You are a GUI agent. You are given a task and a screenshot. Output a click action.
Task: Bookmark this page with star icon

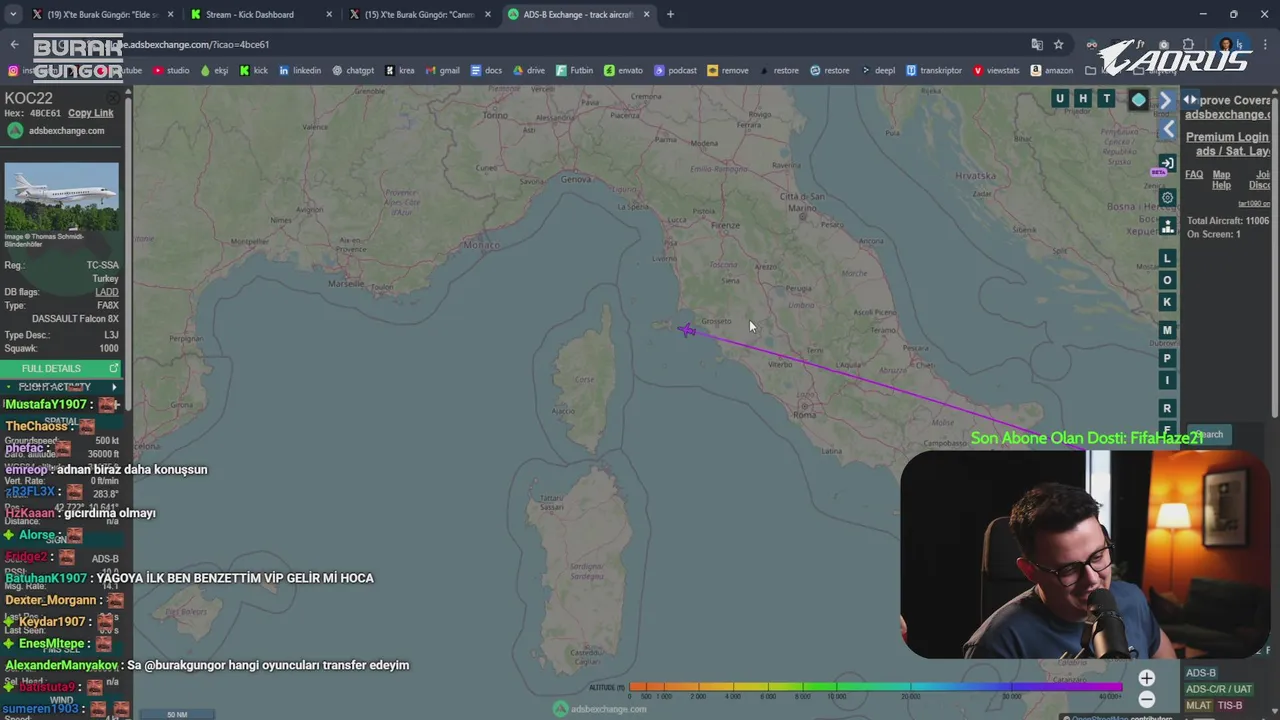(x=1058, y=44)
